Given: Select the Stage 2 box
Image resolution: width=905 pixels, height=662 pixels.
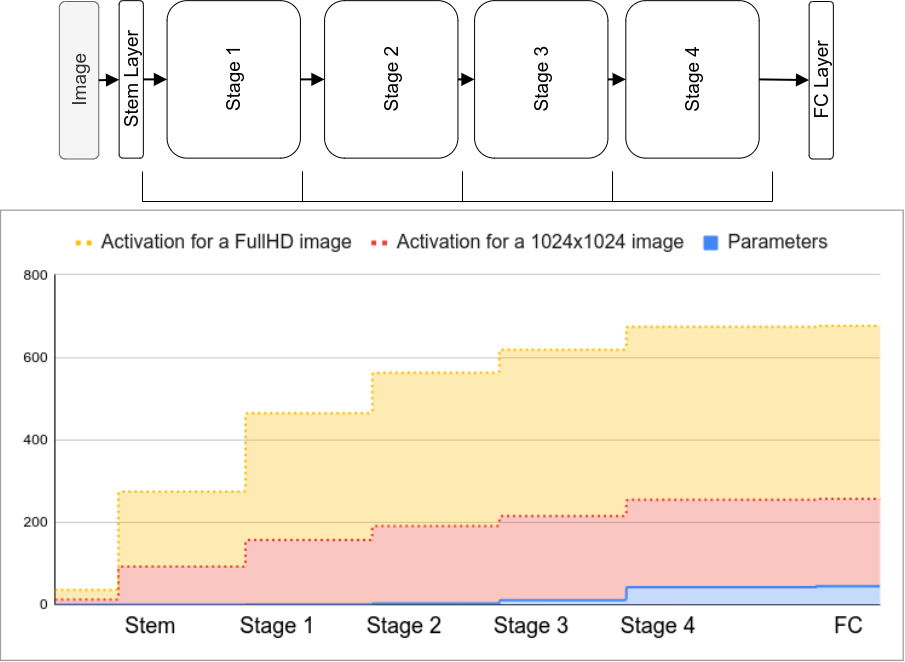Looking at the screenshot, I should tap(391, 79).
